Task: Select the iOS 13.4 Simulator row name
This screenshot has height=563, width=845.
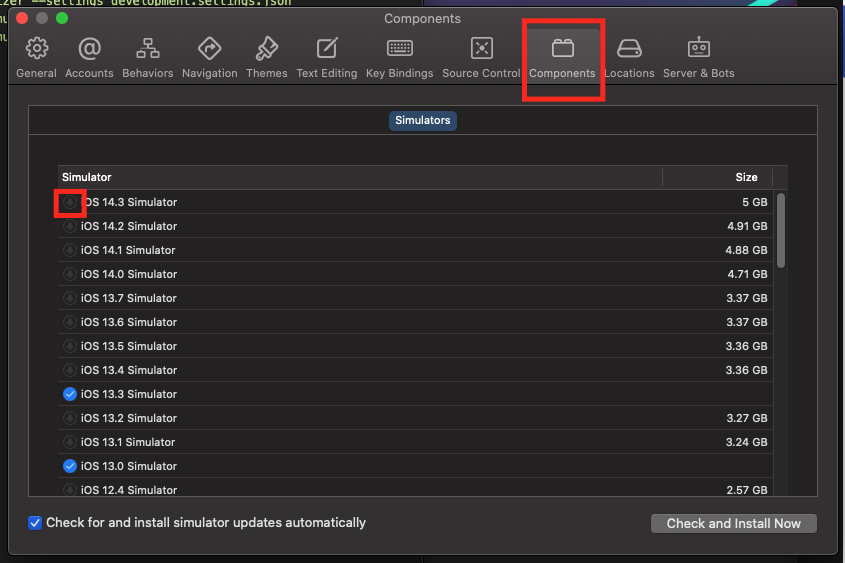Action: click(x=129, y=370)
